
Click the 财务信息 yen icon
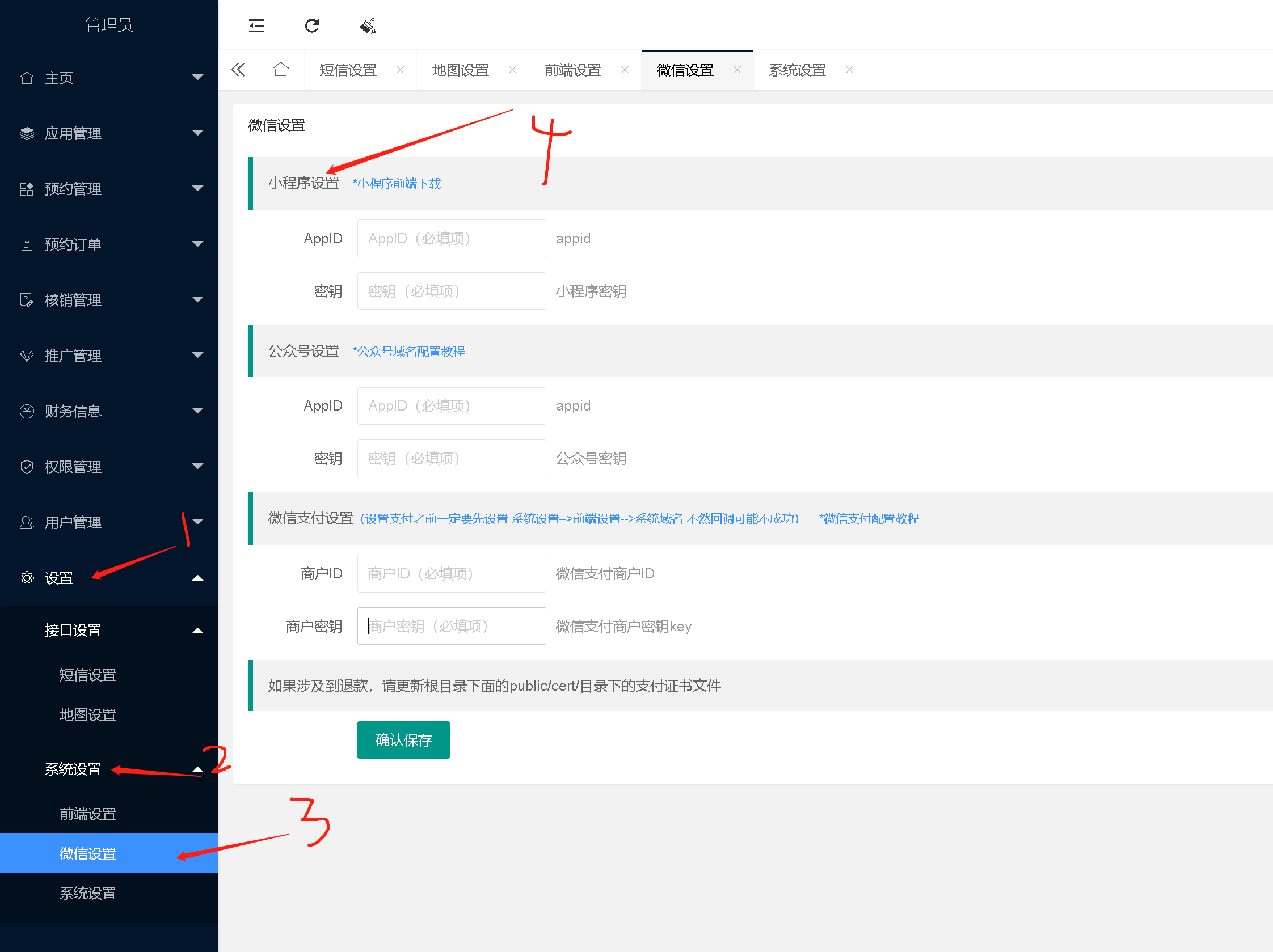click(27, 411)
